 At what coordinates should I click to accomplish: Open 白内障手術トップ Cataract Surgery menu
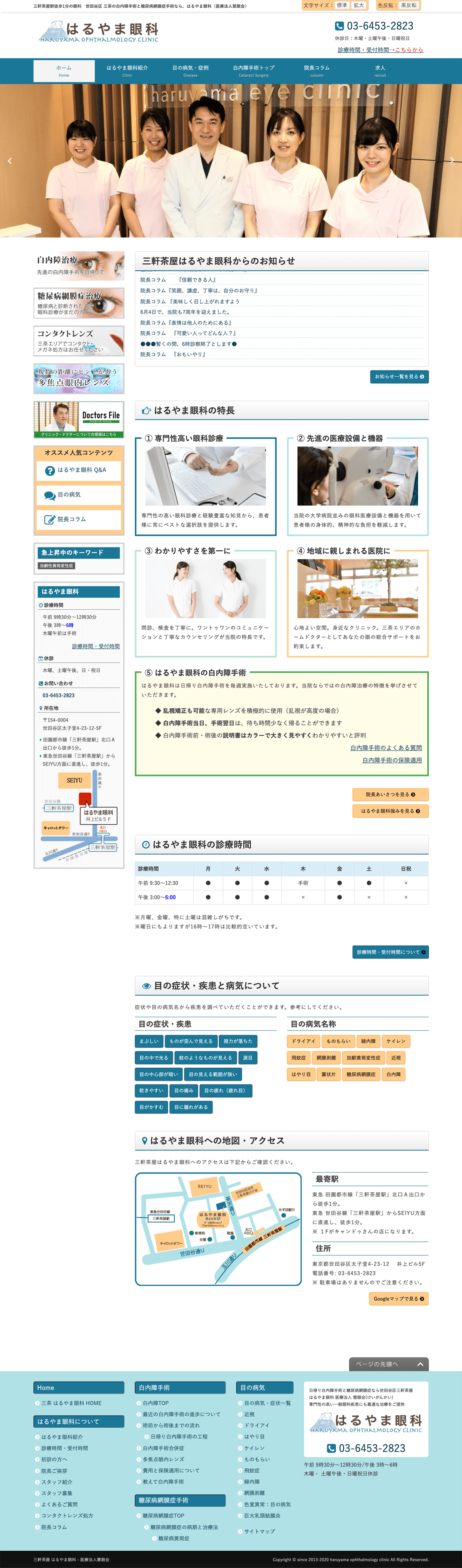pos(254,71)
